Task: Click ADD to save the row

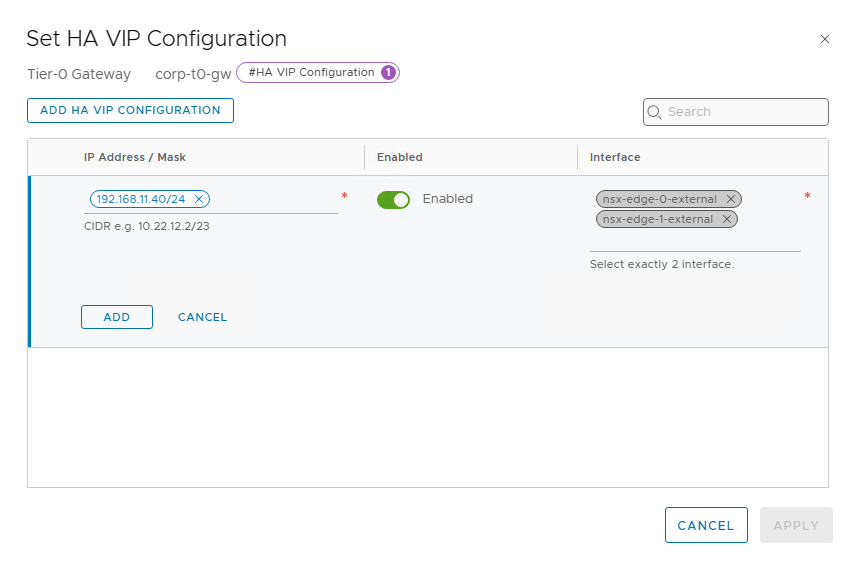Action: coord(117,317)
